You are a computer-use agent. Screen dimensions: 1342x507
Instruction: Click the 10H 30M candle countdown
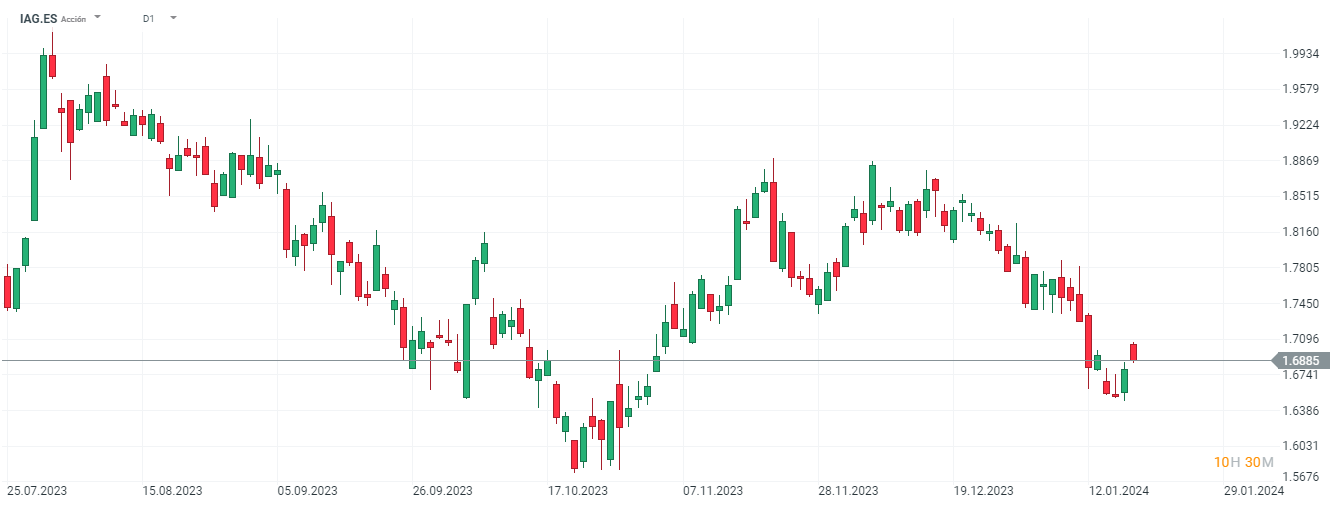[1243, 462]
